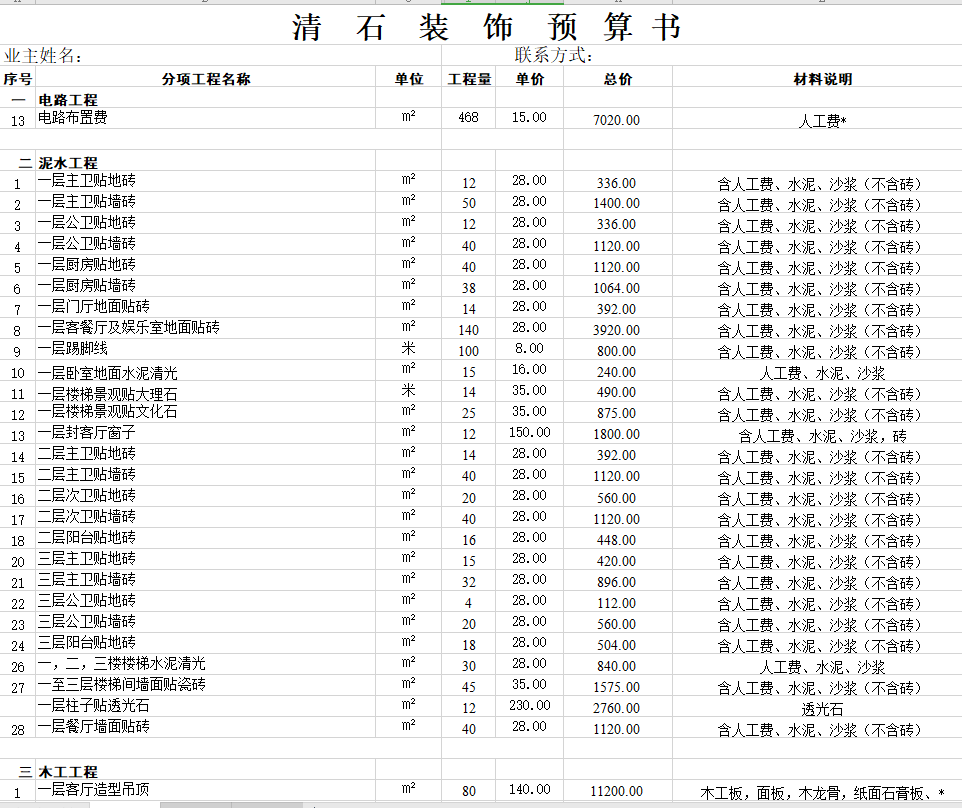962x808 pixels.
Task: Select the 单价 header cell
Action: tap(529, 79)
